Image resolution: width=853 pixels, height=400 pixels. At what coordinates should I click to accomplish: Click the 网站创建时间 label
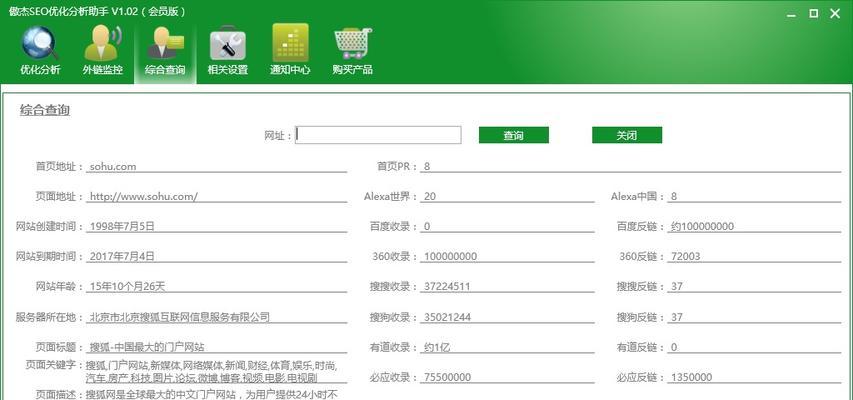[x=49, y=226]
